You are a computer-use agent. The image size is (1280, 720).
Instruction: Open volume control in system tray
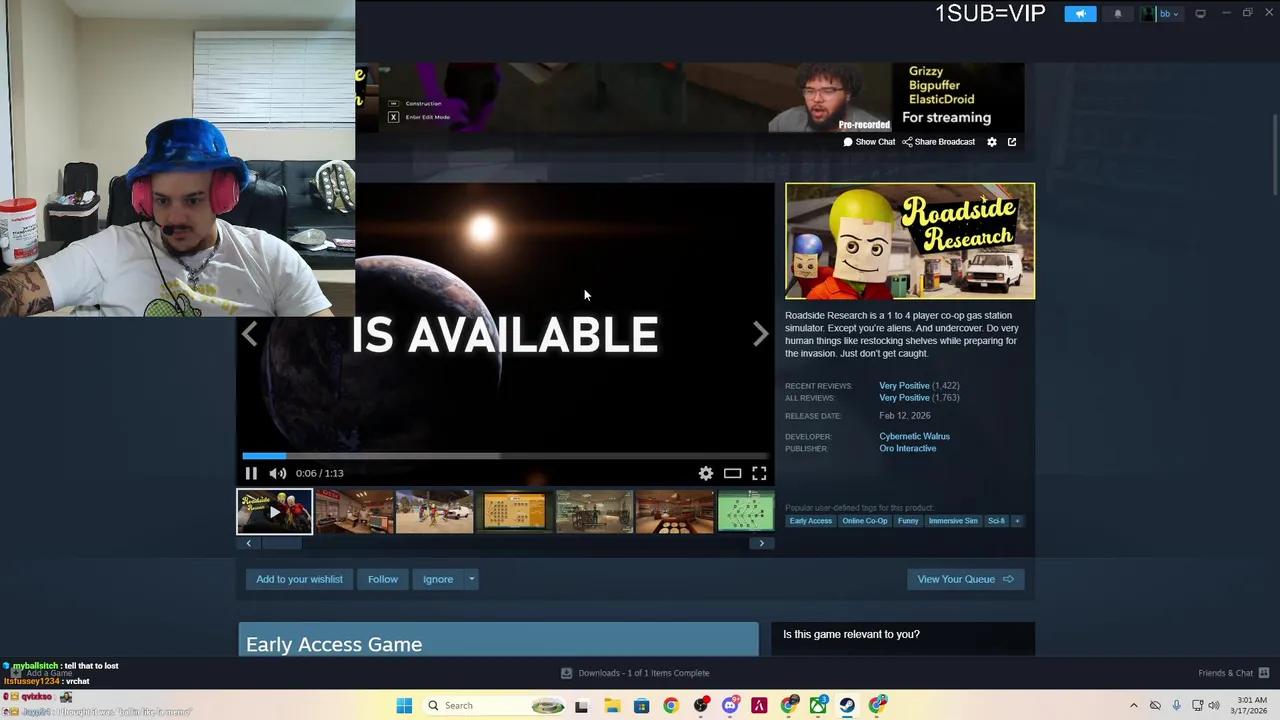(1214, 706)
